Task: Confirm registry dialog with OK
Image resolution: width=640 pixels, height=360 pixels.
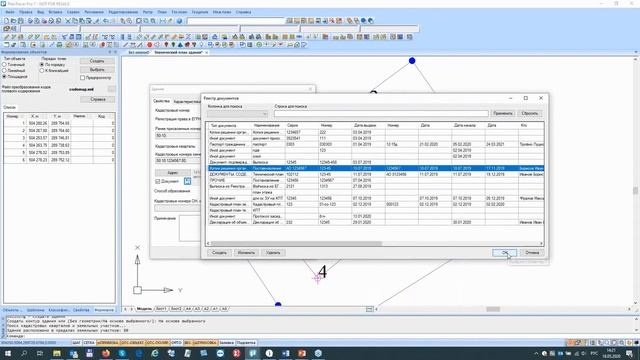Action: pyautogui.click(x=504, y=253)
